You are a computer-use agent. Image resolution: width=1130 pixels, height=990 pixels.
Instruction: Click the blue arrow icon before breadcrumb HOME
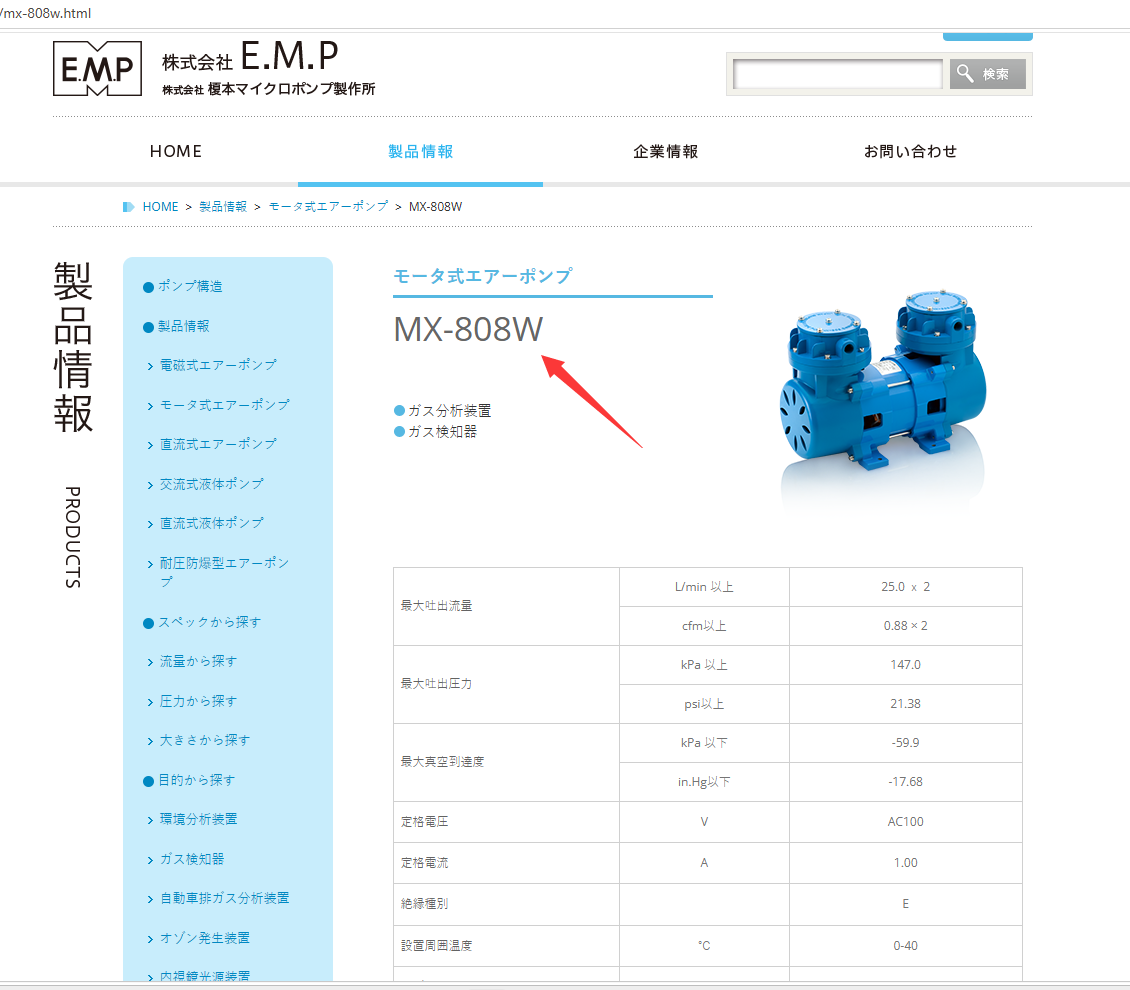coord(128,206)
